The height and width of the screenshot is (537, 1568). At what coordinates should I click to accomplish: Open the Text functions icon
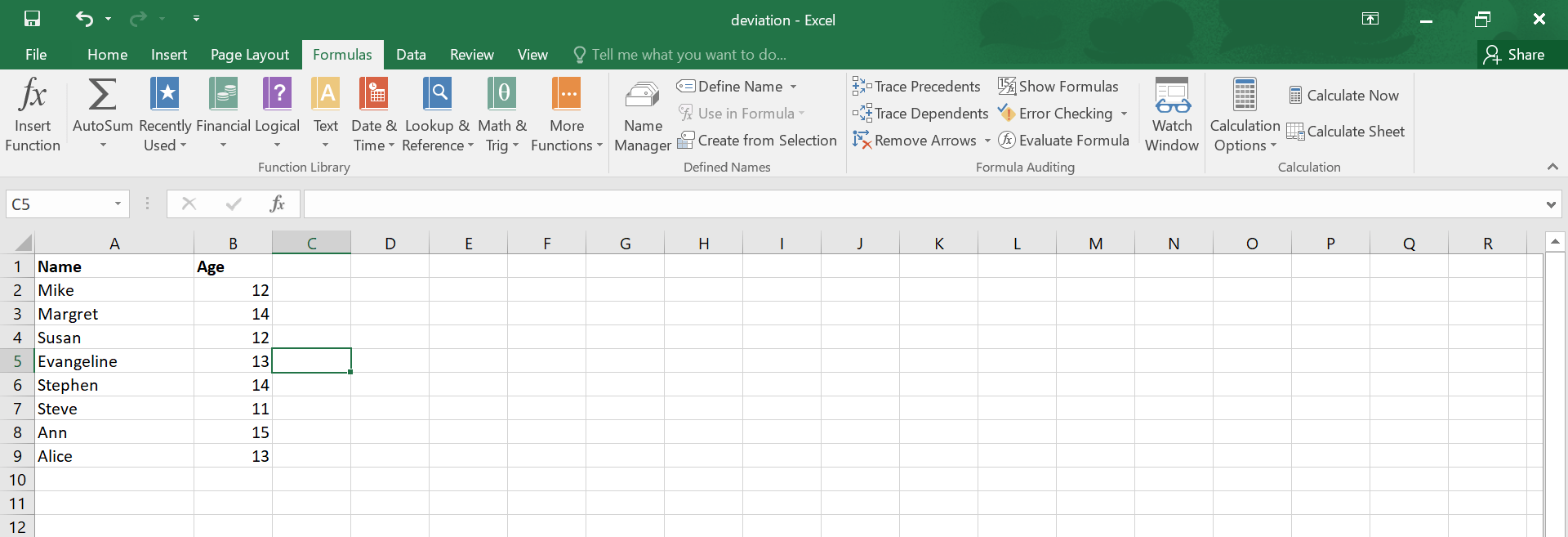click(x=326, y=94)
